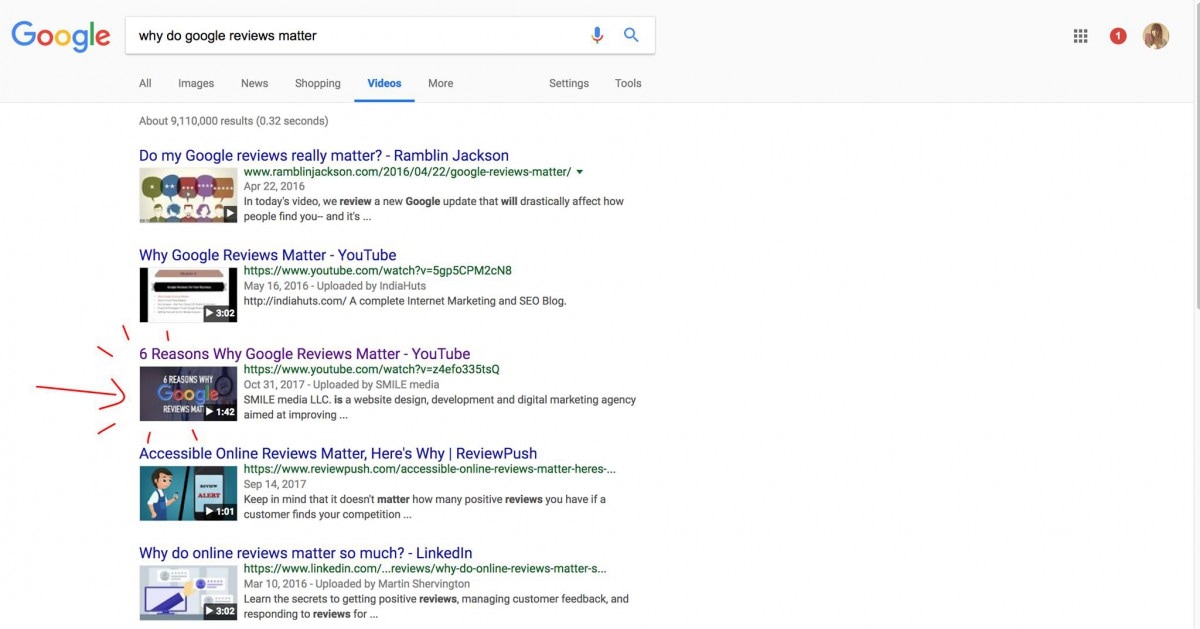Click the youtube.com/watch?v=z4efo335tsQ URL

(372, 369)
